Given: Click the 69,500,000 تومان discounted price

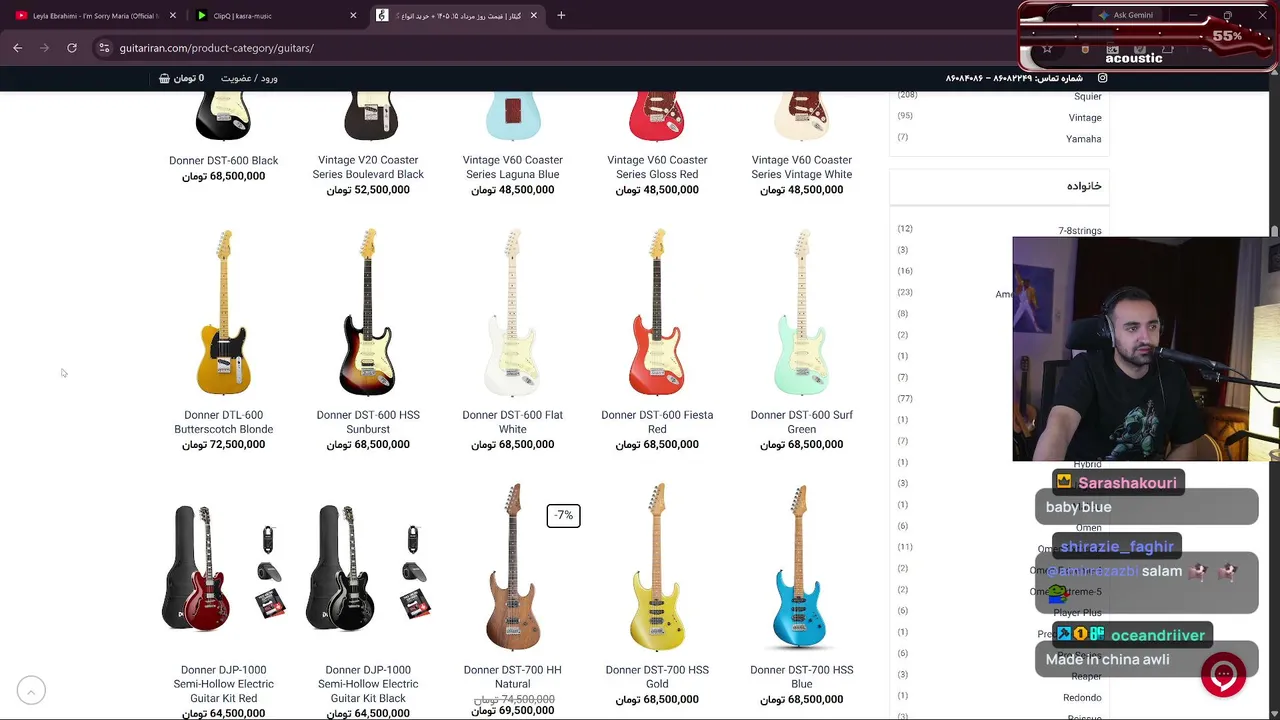Looking at the screenshot, I should coord(513,711).
